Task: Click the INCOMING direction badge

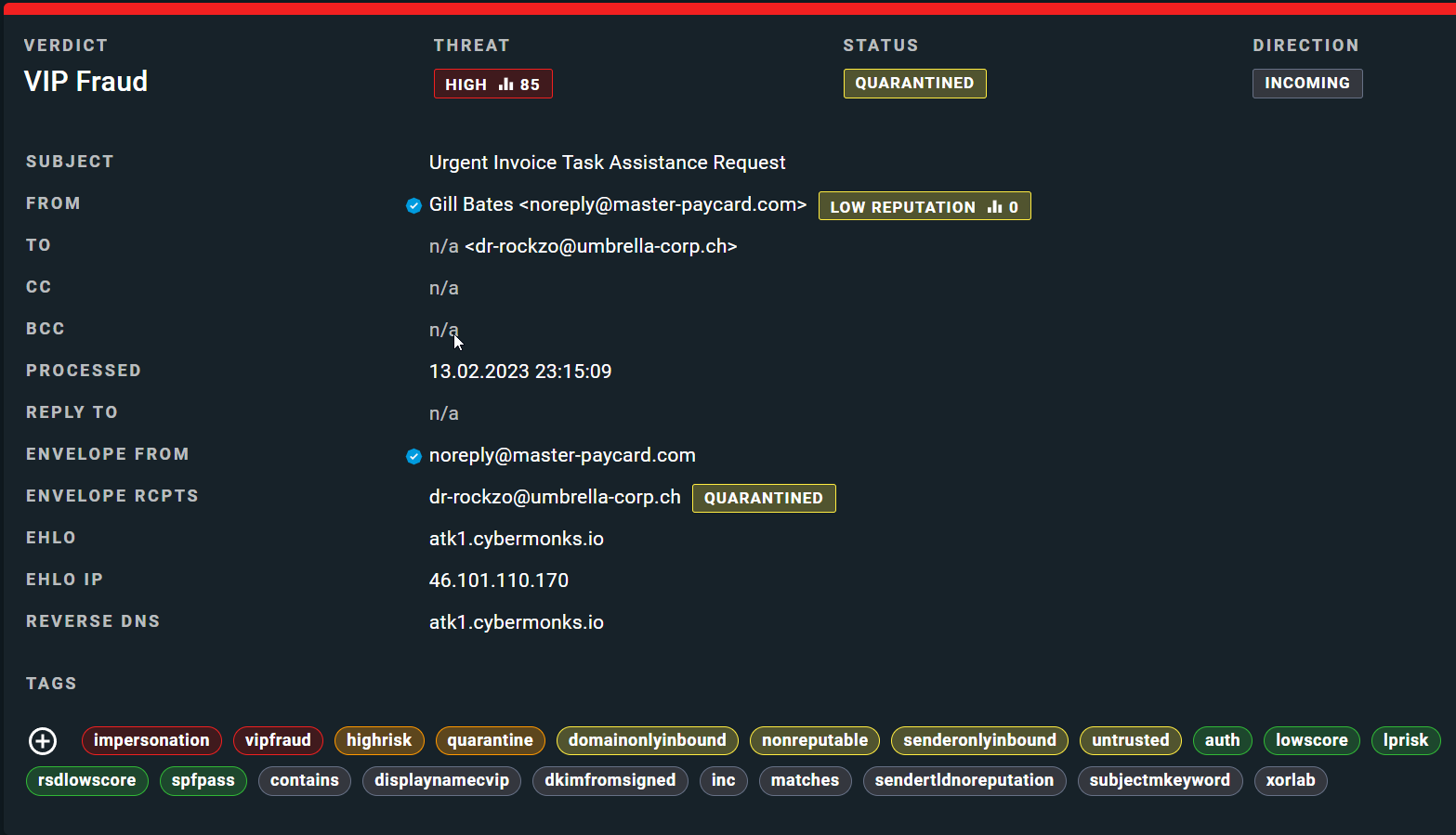Action: 1307,84
